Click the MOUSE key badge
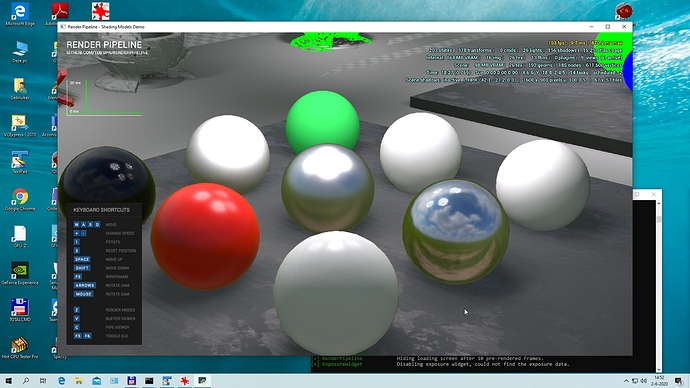The image size is (690, 388). (x=83, y=294)
